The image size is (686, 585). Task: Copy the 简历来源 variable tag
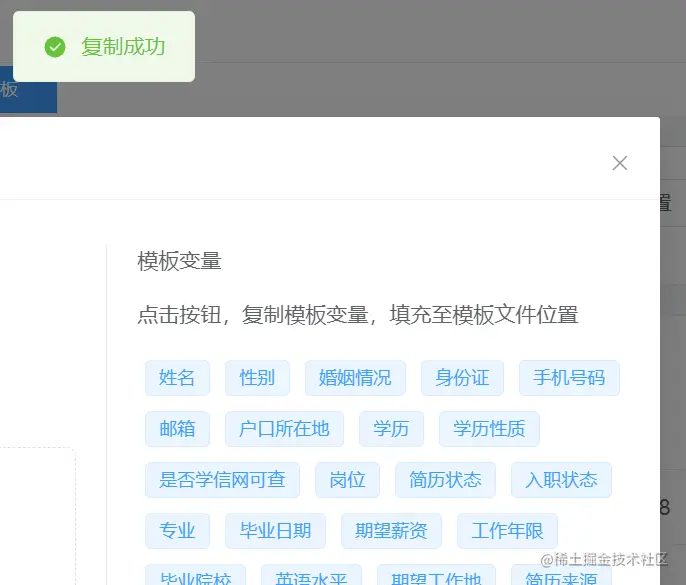click(x=561, y=575)
